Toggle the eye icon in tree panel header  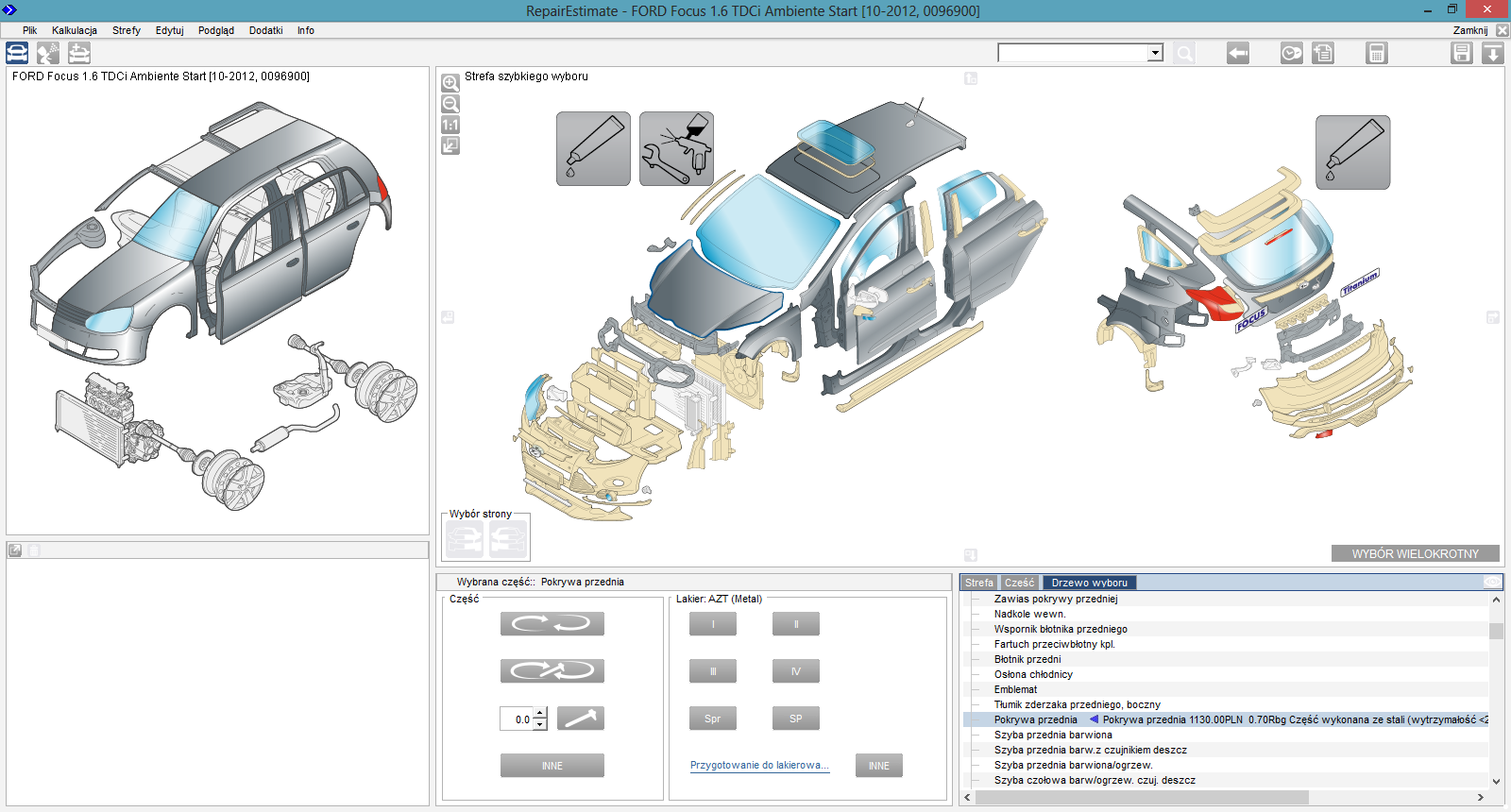pos(1493,582)
